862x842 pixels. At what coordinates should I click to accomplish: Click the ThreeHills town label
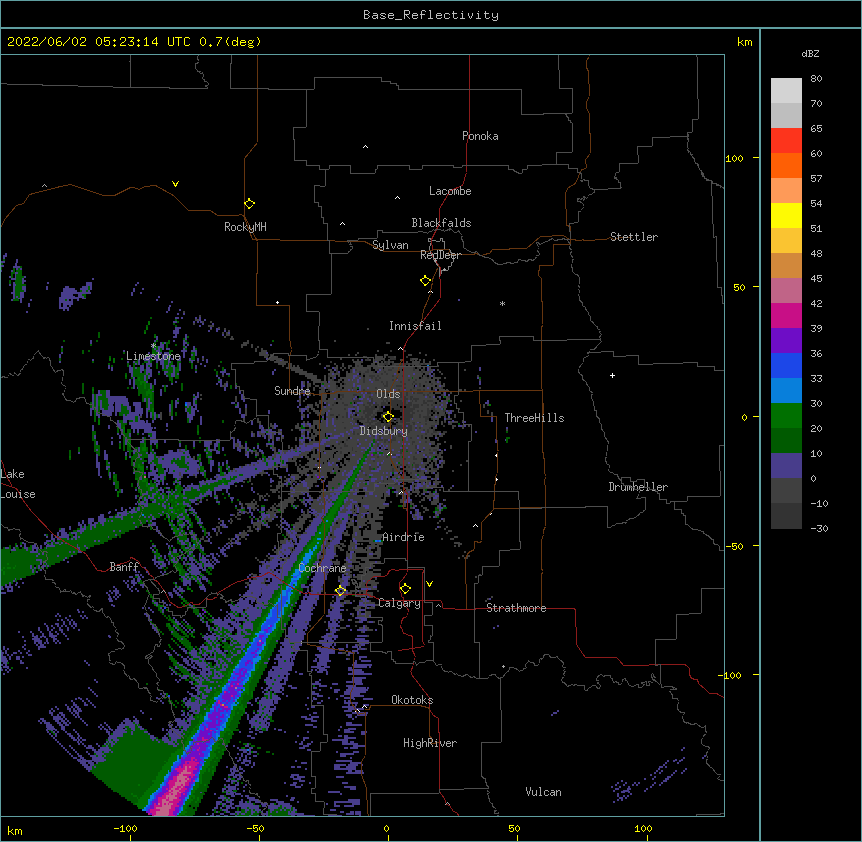pos(534,418)
